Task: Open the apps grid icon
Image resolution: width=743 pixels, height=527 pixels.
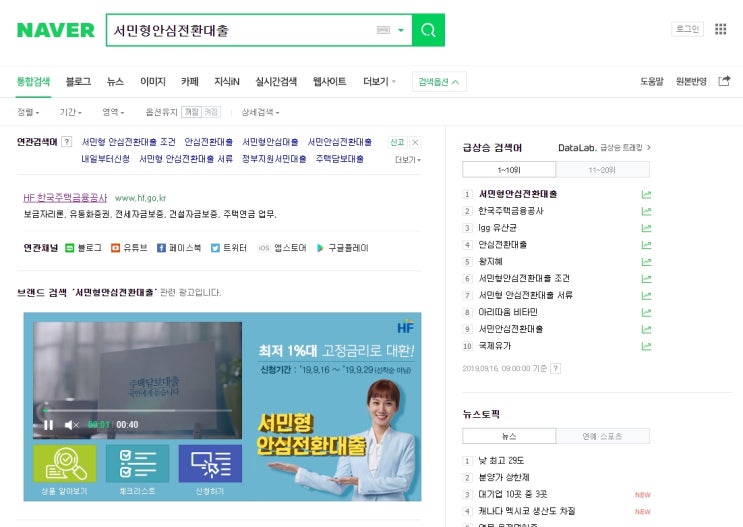Action: [720, 29]
